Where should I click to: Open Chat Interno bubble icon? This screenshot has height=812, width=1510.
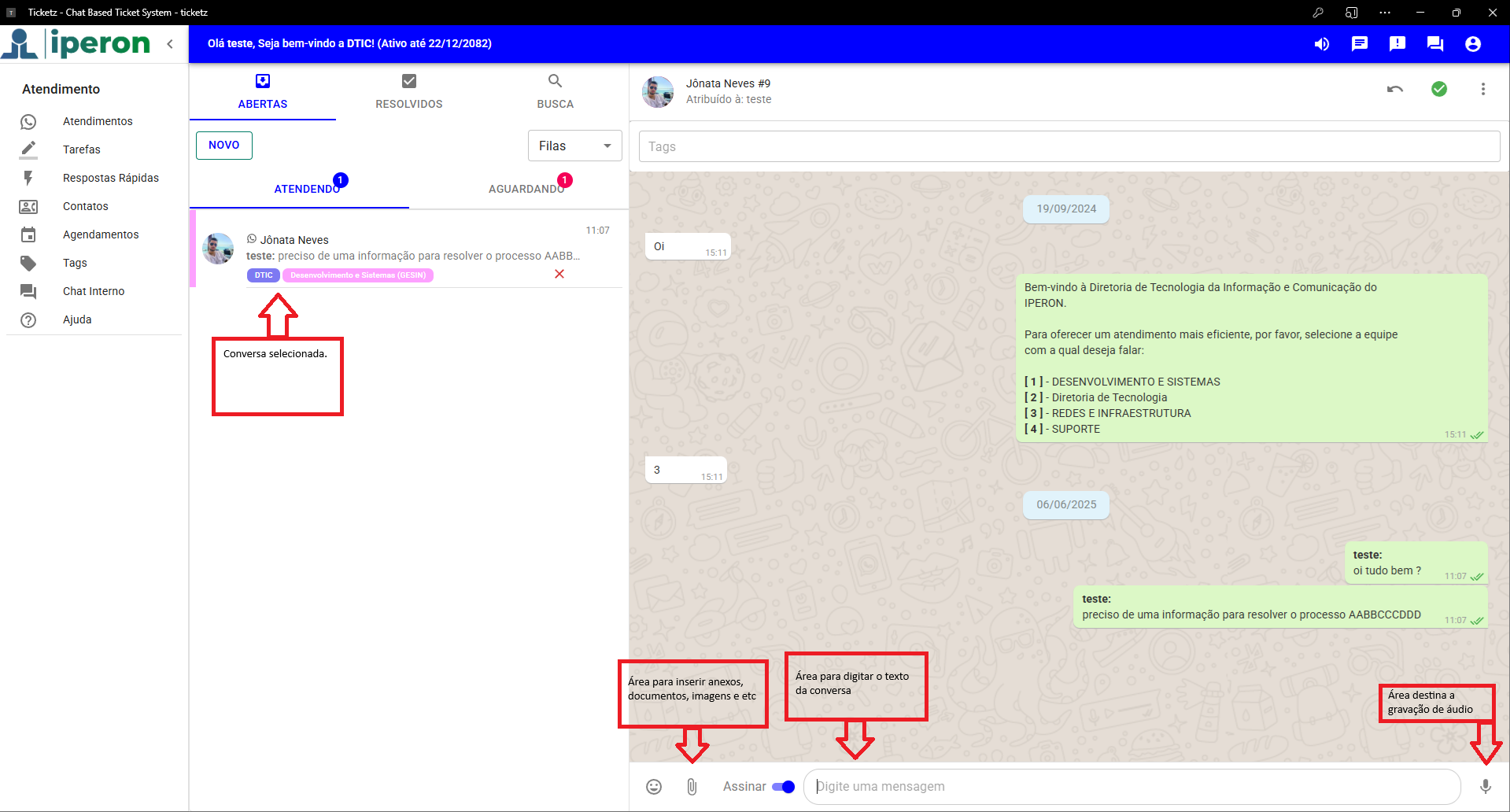click(x=28, y=291)
